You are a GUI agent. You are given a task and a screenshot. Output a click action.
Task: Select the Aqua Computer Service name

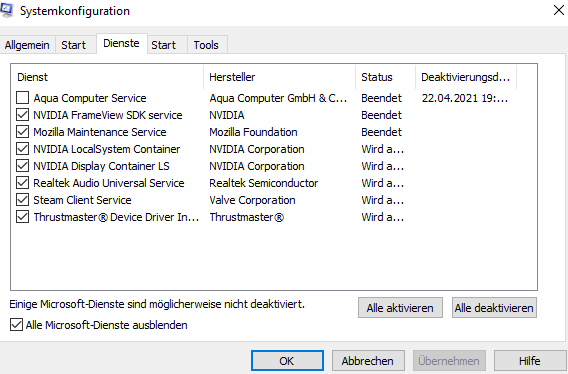[90, 98]
